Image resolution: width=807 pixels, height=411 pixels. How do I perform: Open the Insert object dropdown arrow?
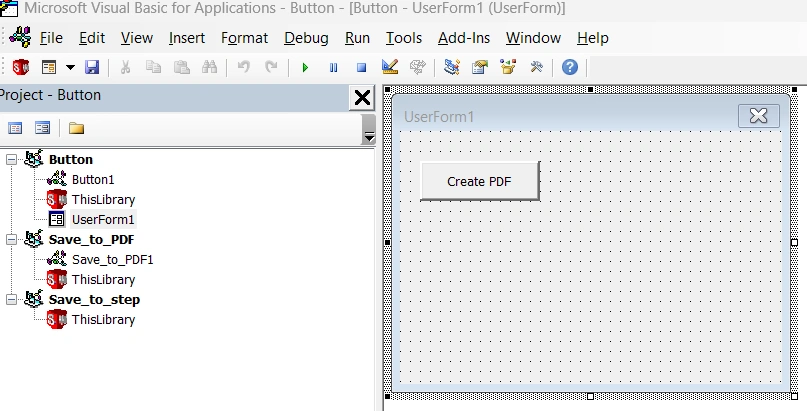pyautogui.click(x=71, y=67)
